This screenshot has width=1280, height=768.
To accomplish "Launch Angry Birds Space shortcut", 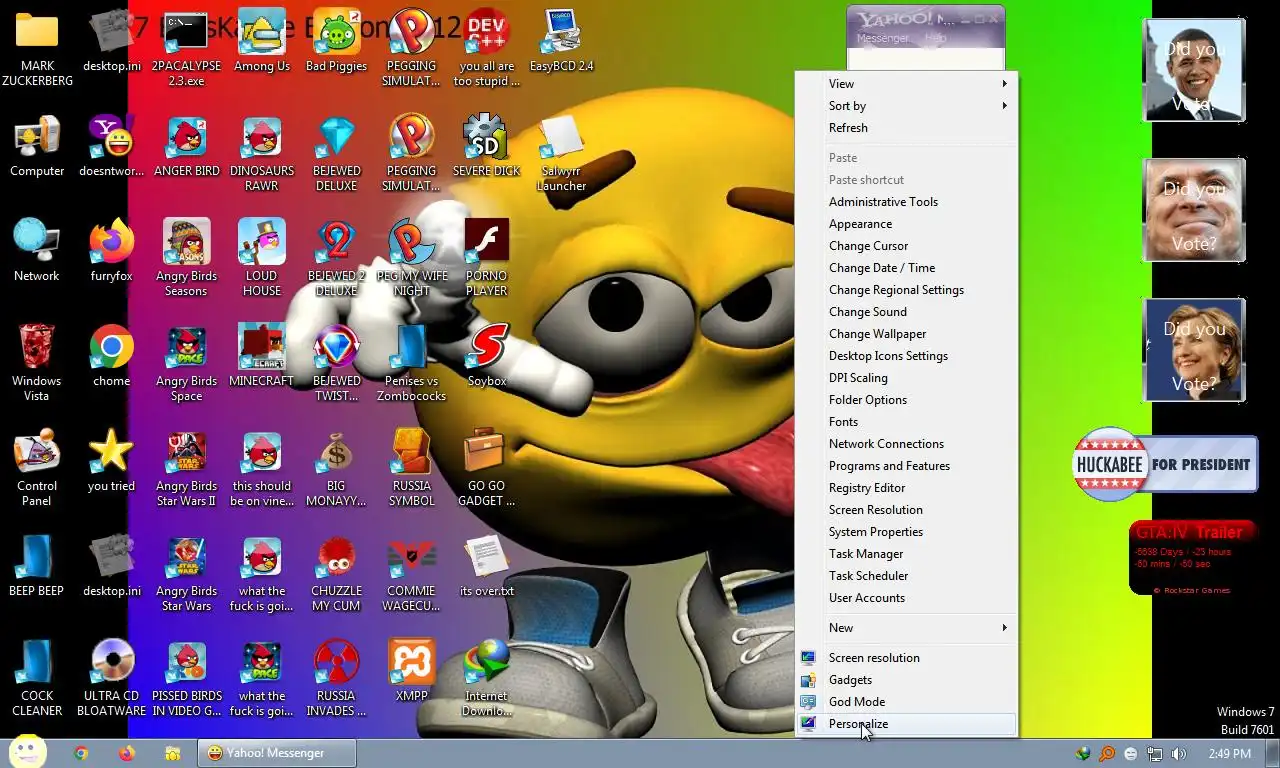I will [186, 364].
